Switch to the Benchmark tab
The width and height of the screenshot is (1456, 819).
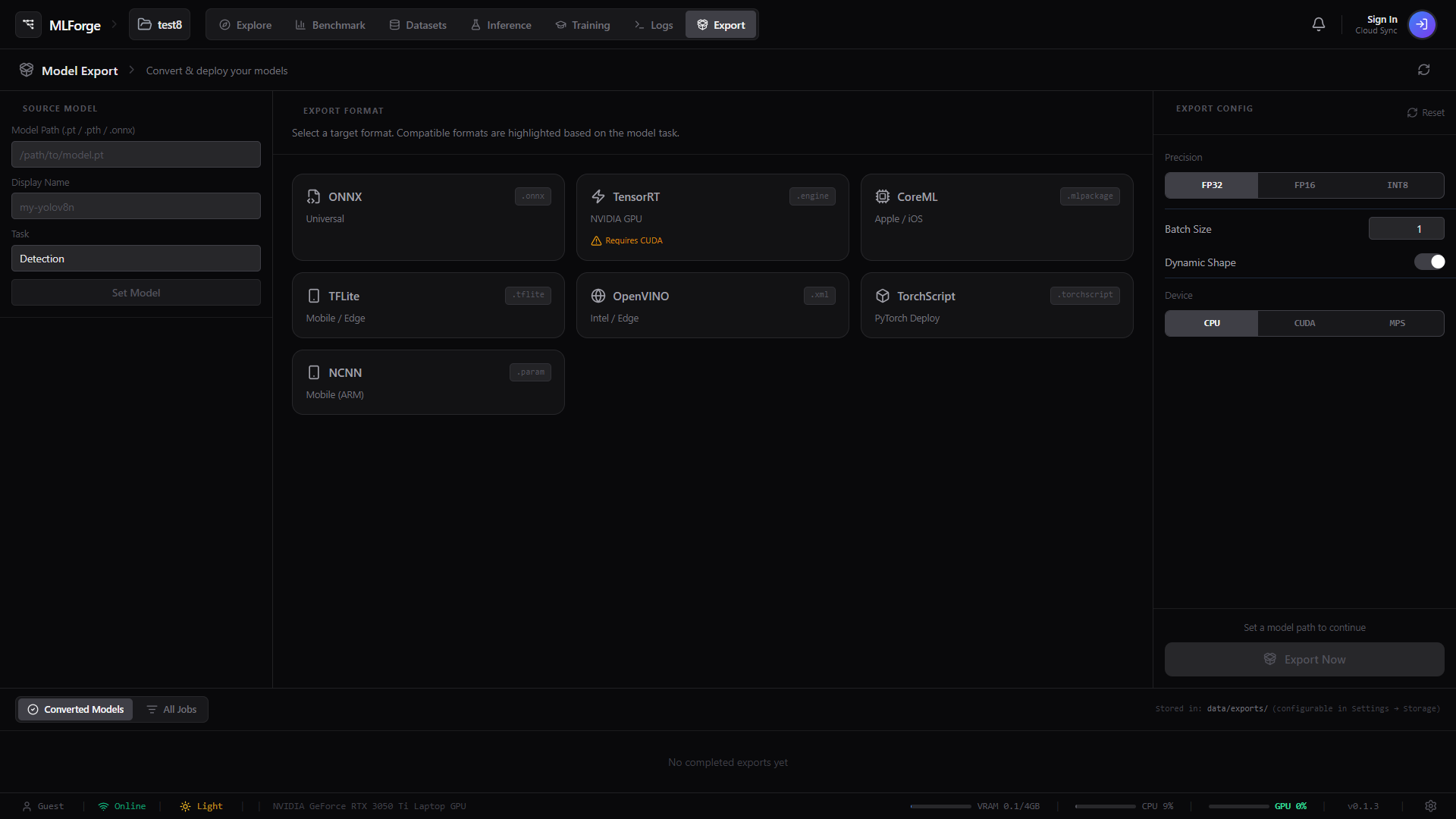(x=330, y=25)
